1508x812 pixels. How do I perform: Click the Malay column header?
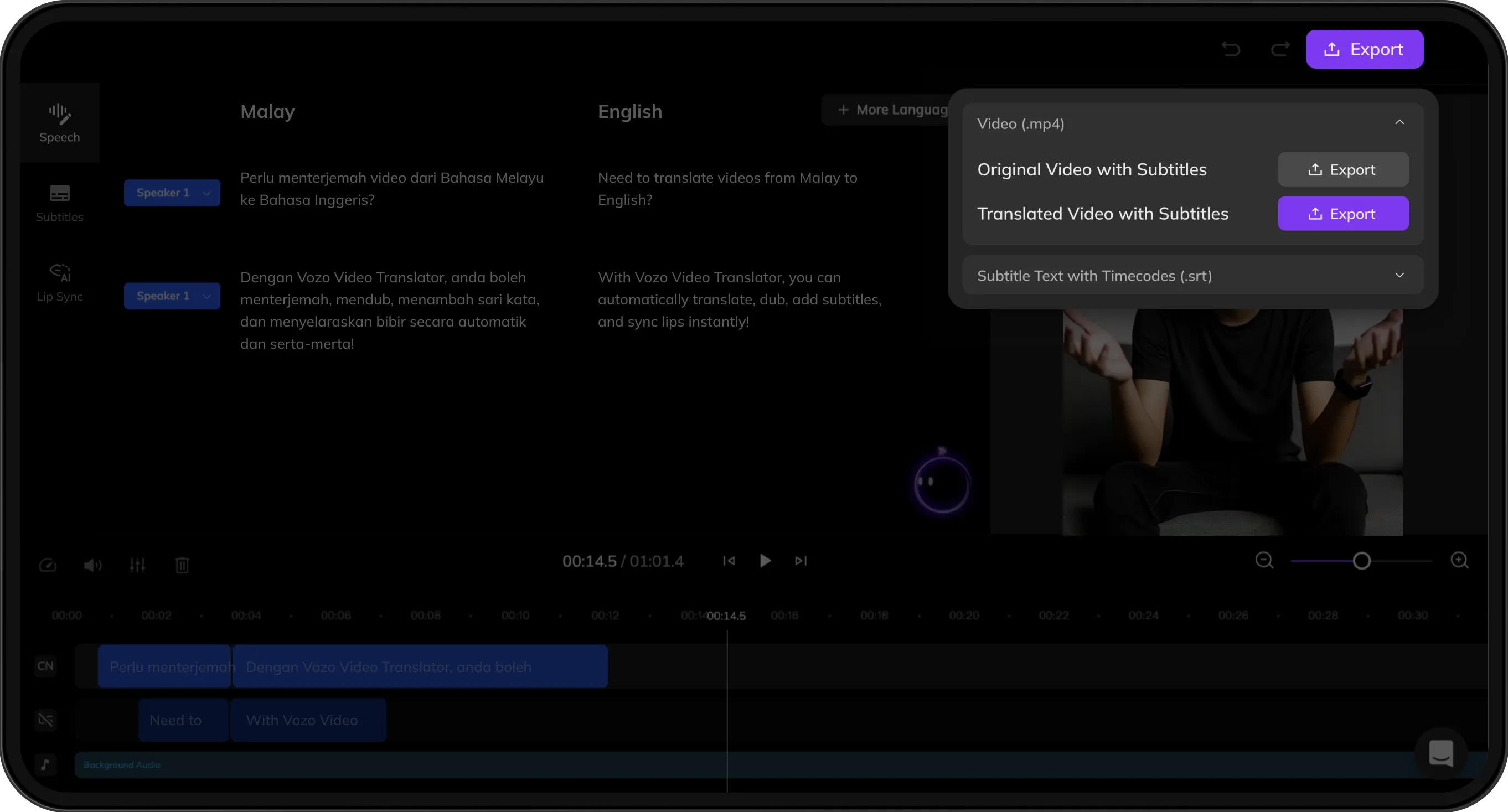pyautogui.click(x=267, y=111)
